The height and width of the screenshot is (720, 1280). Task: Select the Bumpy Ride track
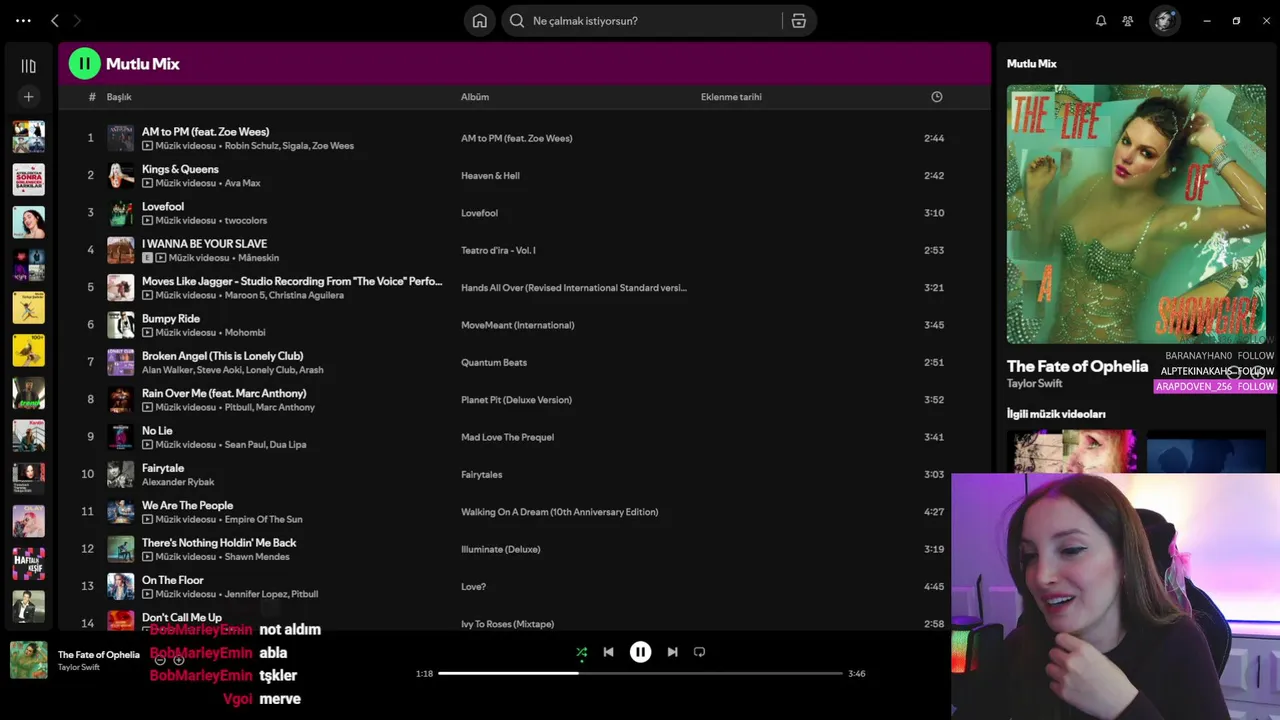pyautogui.click(x=171, y=319)
